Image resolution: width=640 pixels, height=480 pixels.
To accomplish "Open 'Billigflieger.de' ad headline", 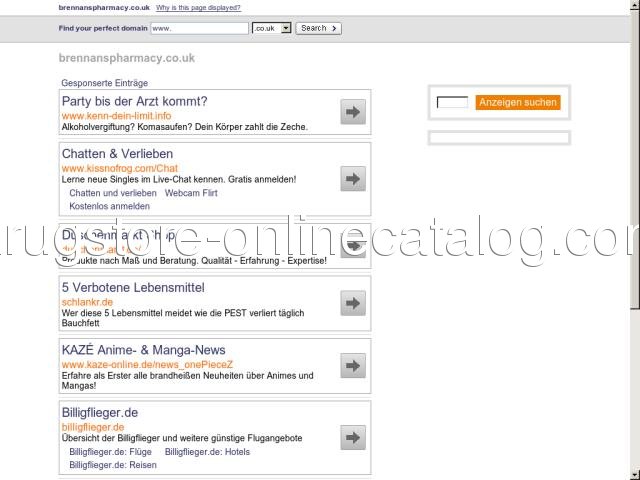I will coord(100,413).
